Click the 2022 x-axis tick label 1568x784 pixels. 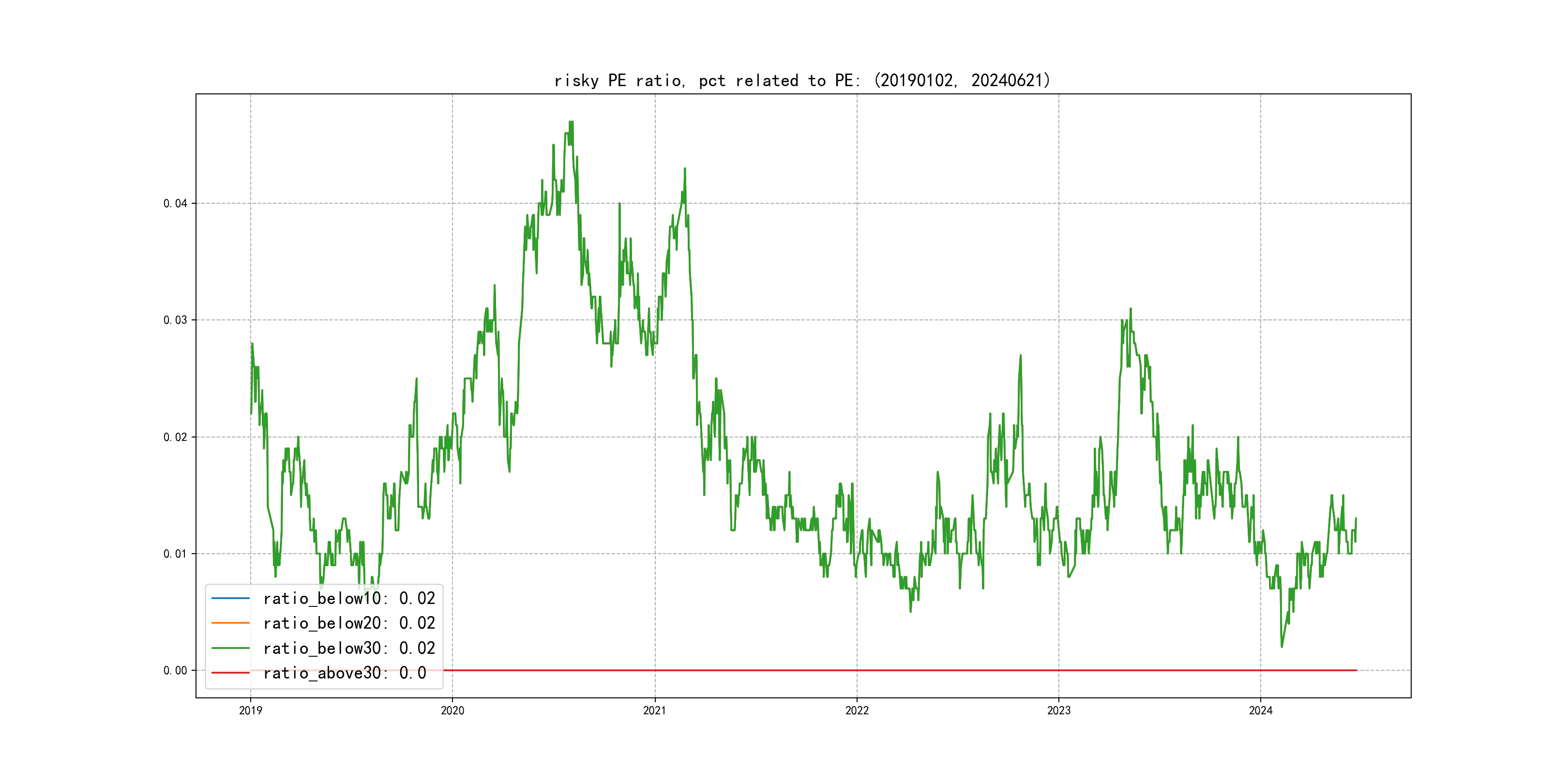coord(857,710)
